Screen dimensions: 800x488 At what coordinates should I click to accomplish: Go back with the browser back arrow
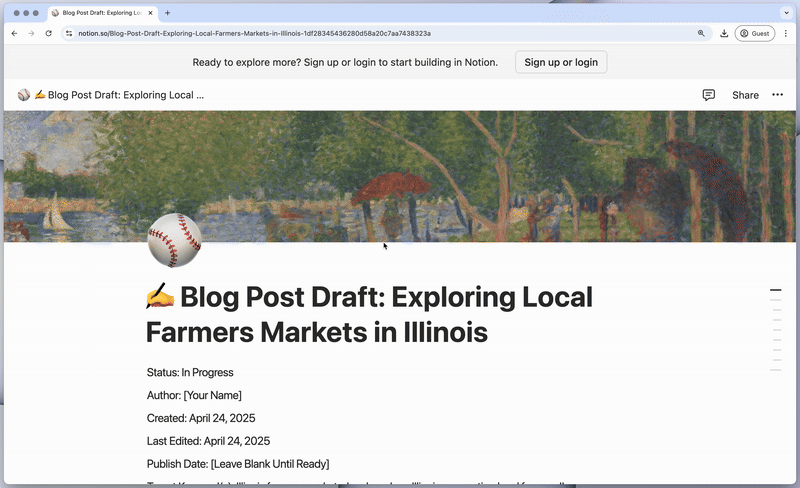(x=14, y=33)
